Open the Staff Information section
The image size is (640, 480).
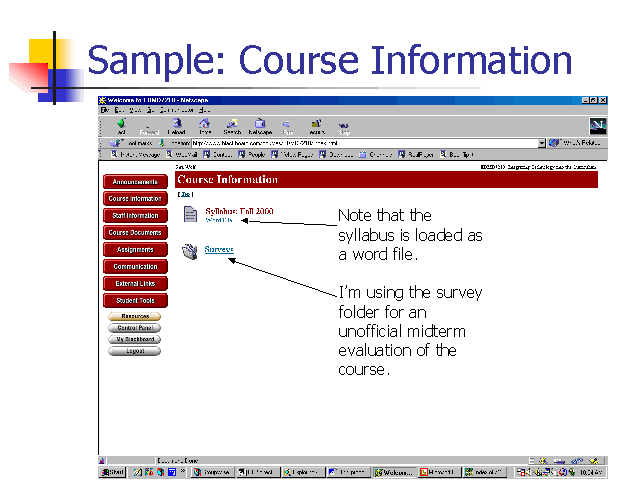click(135, 216)
